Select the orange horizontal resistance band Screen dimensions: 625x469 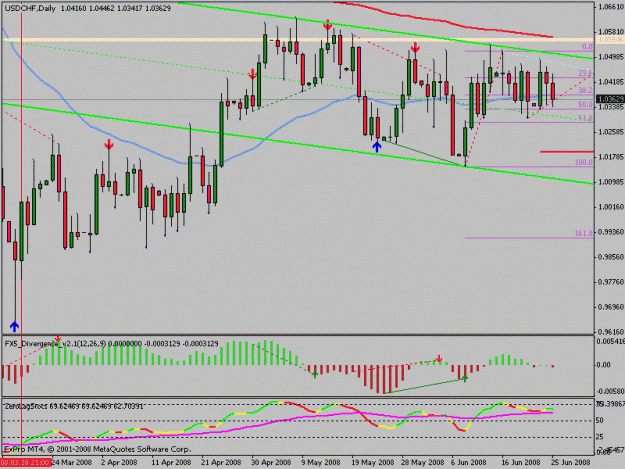click(x=298, y=40)
